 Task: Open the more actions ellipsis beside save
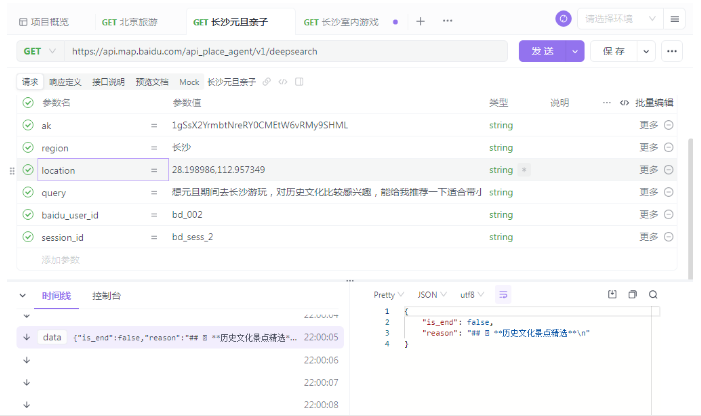coord(671,51)
